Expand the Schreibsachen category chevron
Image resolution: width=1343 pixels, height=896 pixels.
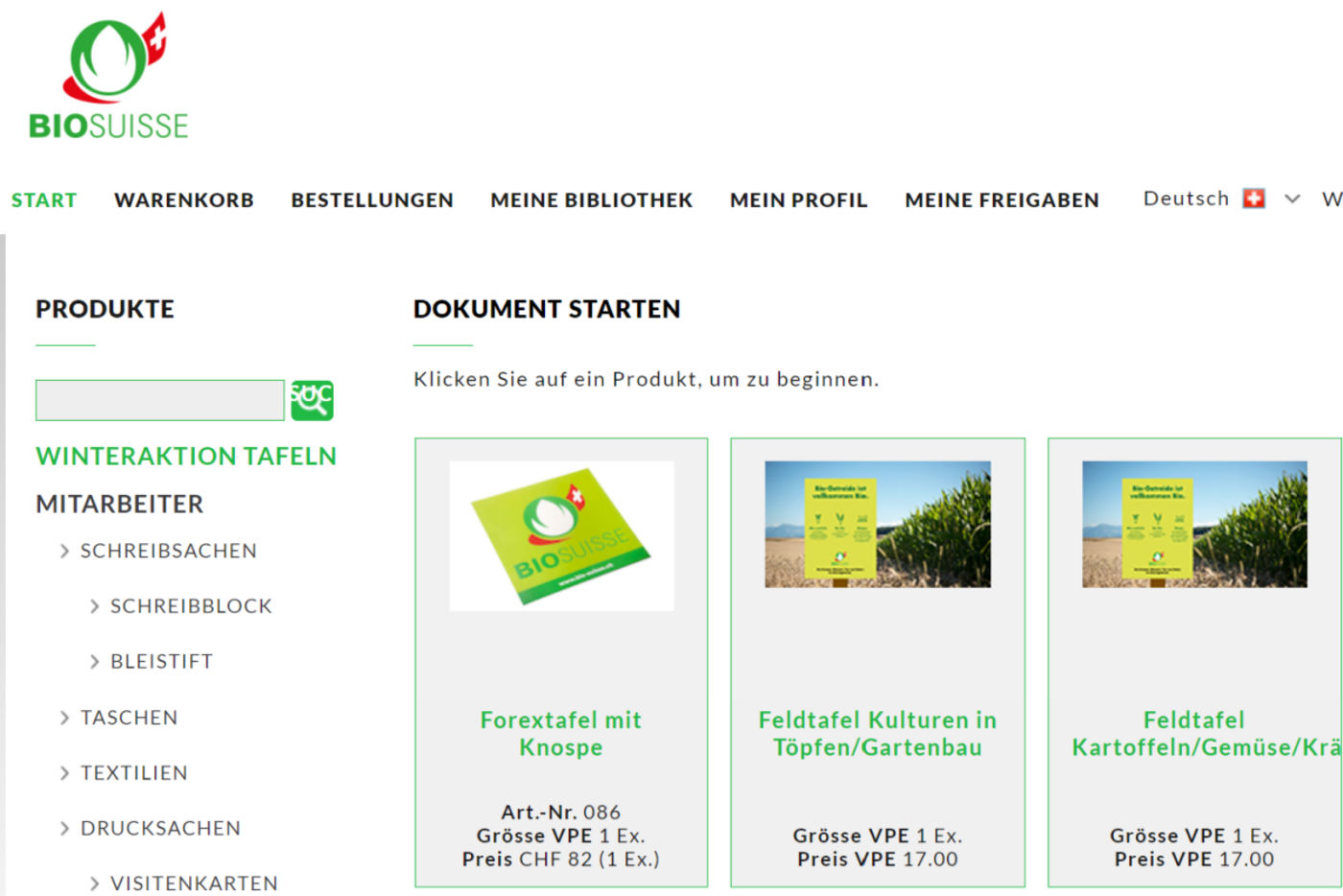64,552
